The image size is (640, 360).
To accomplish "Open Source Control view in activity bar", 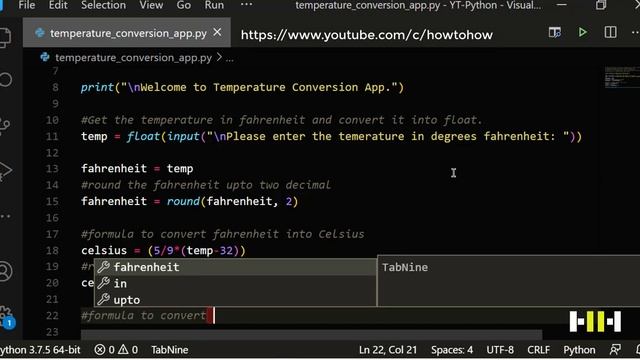I will (5, 125).
